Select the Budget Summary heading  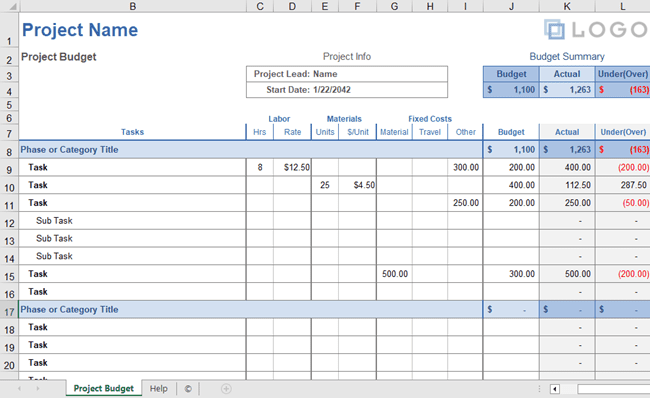[x=567, y=56]
